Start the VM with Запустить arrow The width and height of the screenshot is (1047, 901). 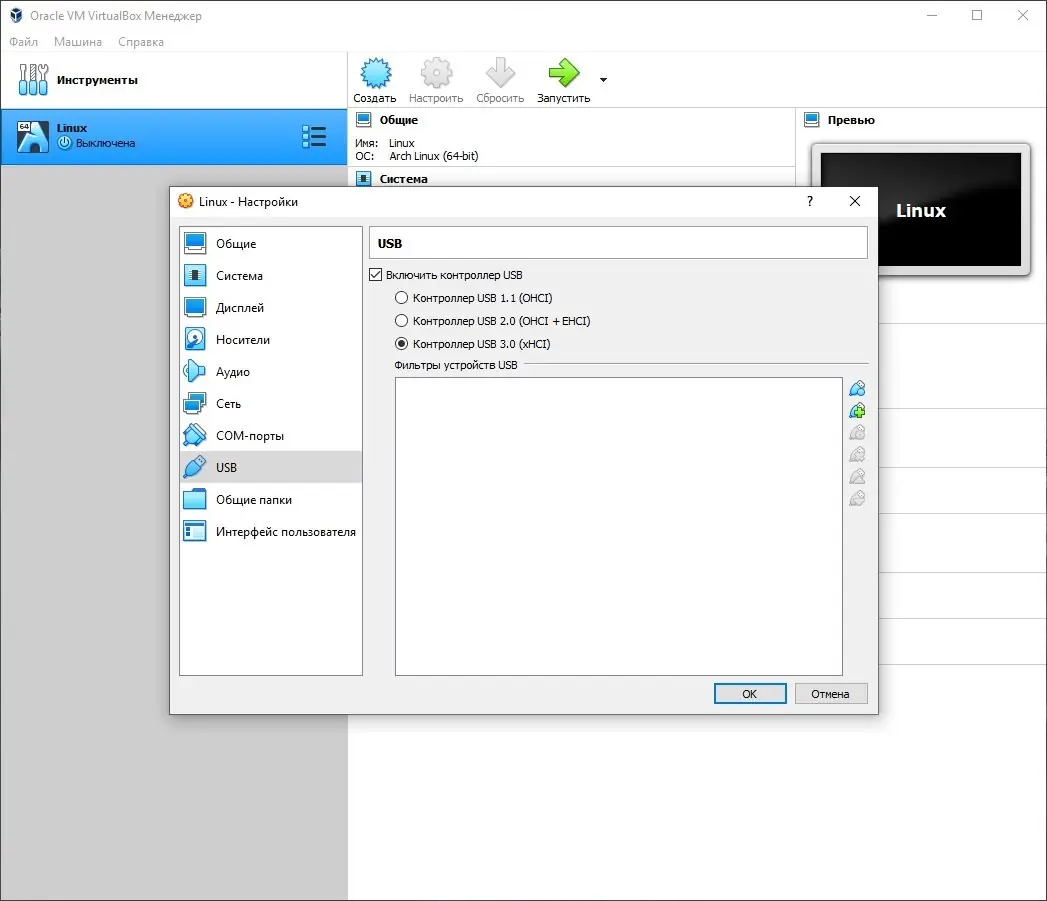564,80
